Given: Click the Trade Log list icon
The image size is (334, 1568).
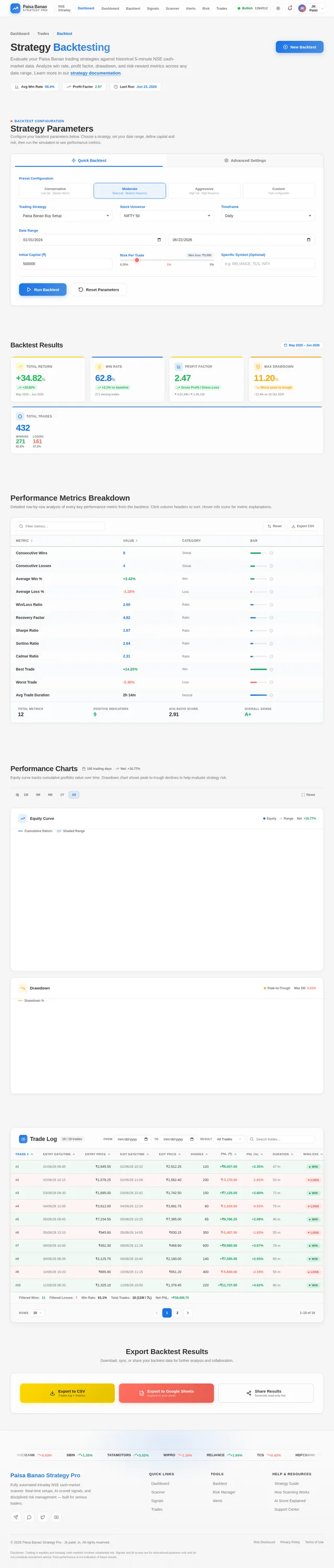Looking at the screenshot, I should [23, 1139].
